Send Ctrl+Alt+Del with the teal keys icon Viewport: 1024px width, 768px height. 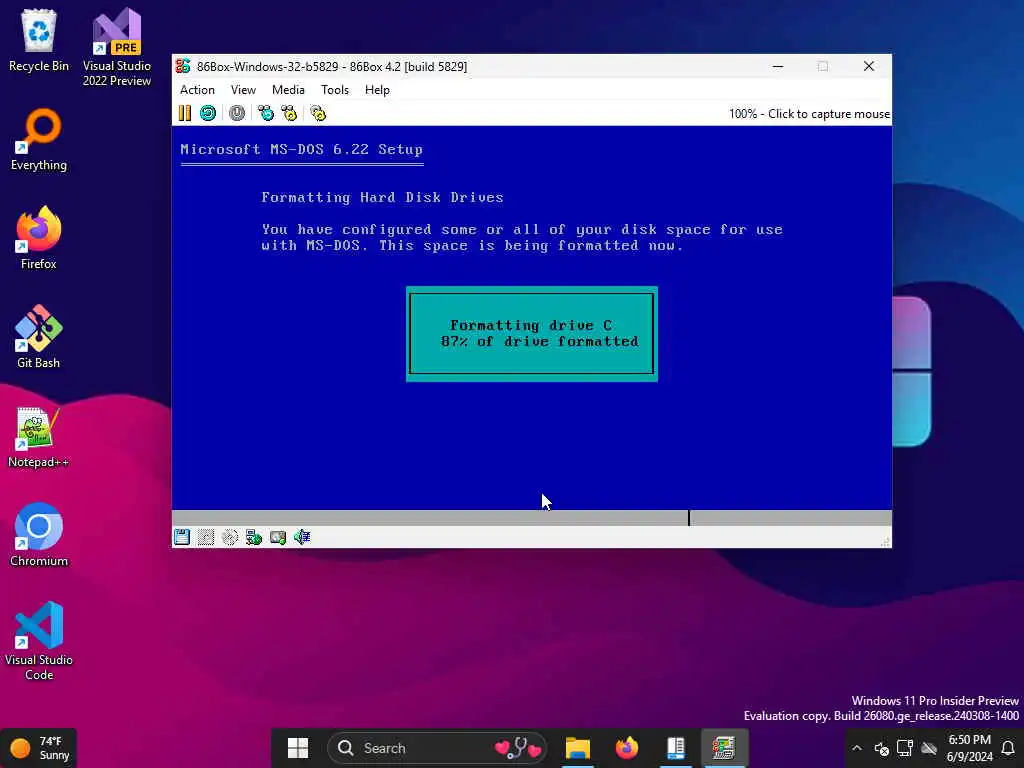(266, 113)
